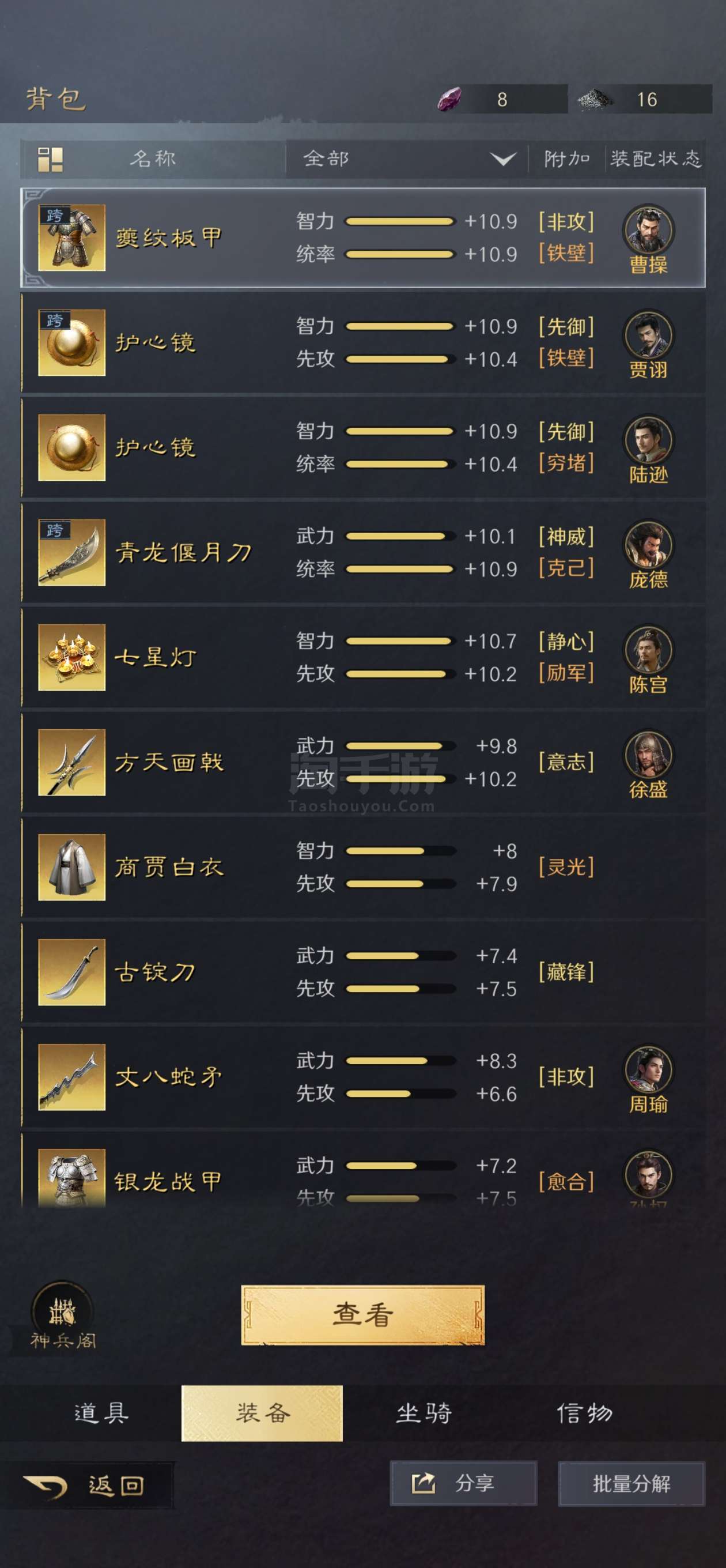Switch to the 道具 tab
This screenshot has height=1568, width=726.
tap(101, 1413)
